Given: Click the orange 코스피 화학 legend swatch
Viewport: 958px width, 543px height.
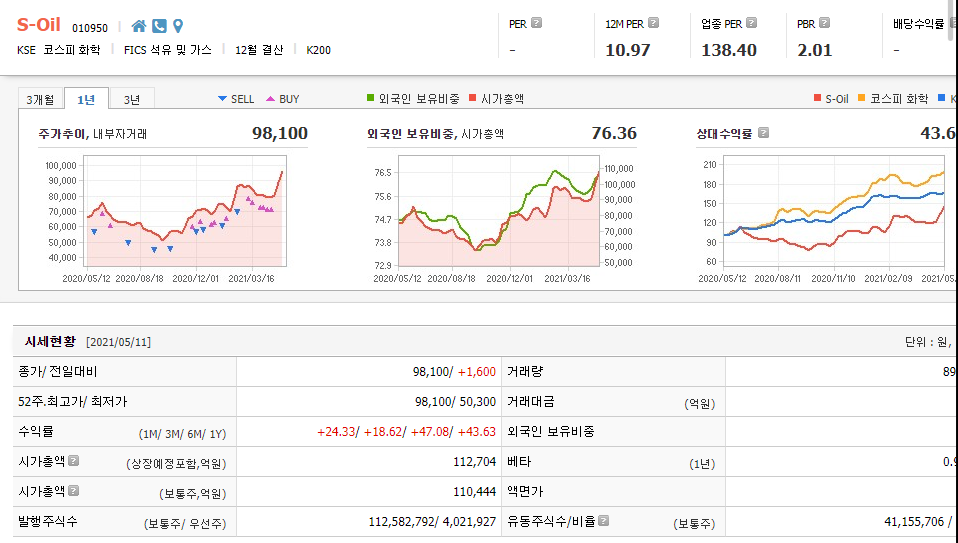Looking at the screenshot, I should 861,98.
